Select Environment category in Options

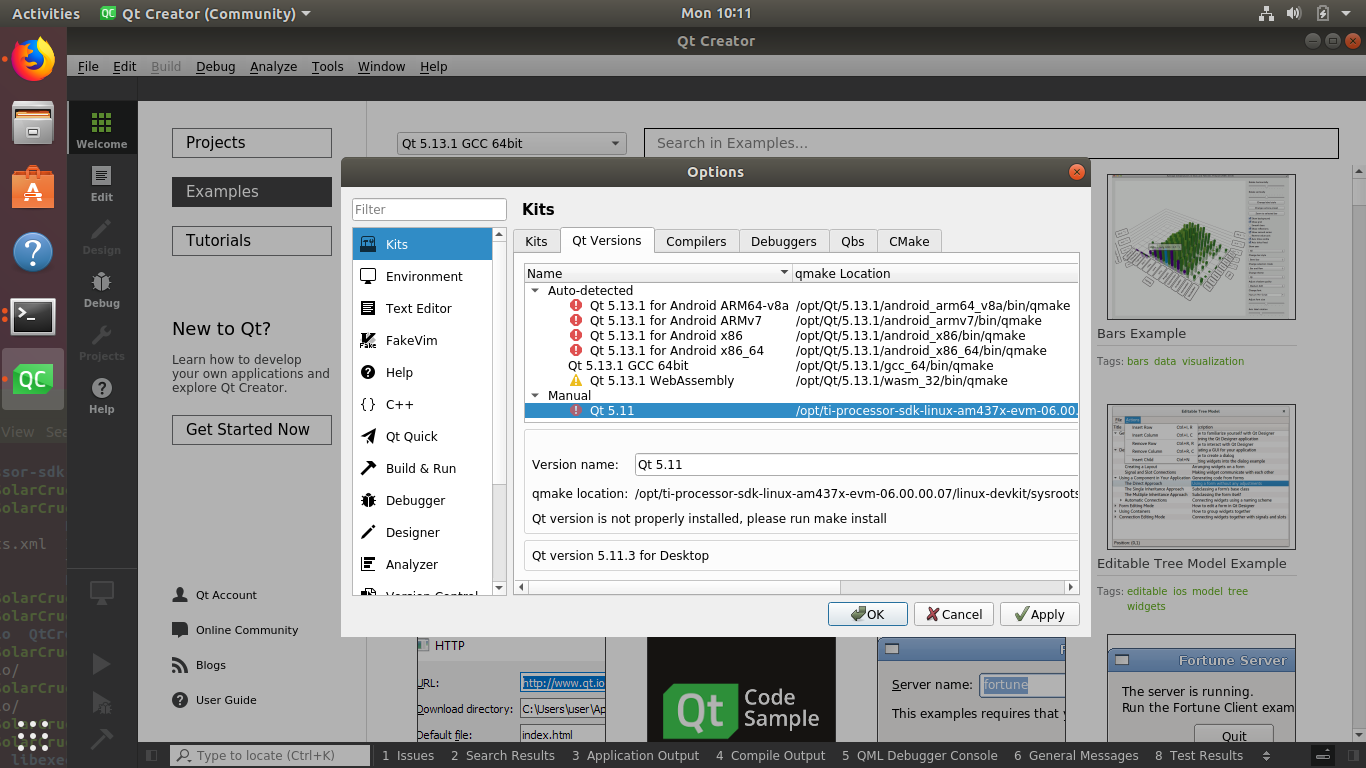[422, 276]
